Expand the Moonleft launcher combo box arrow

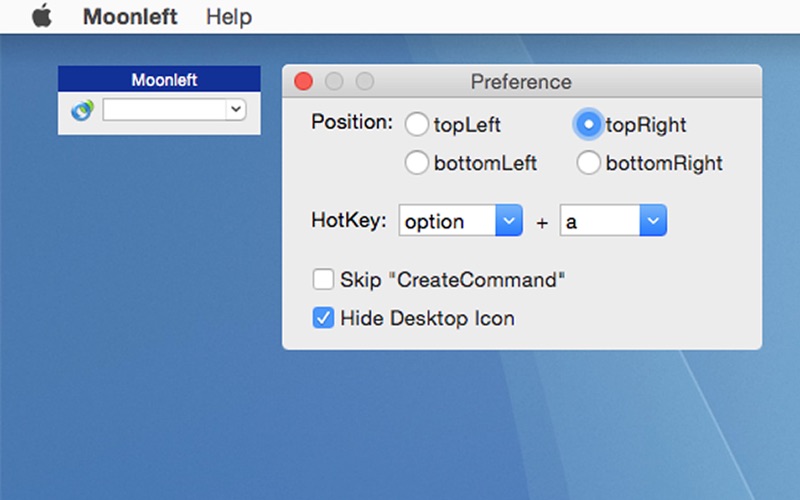(x=236, y=109)
